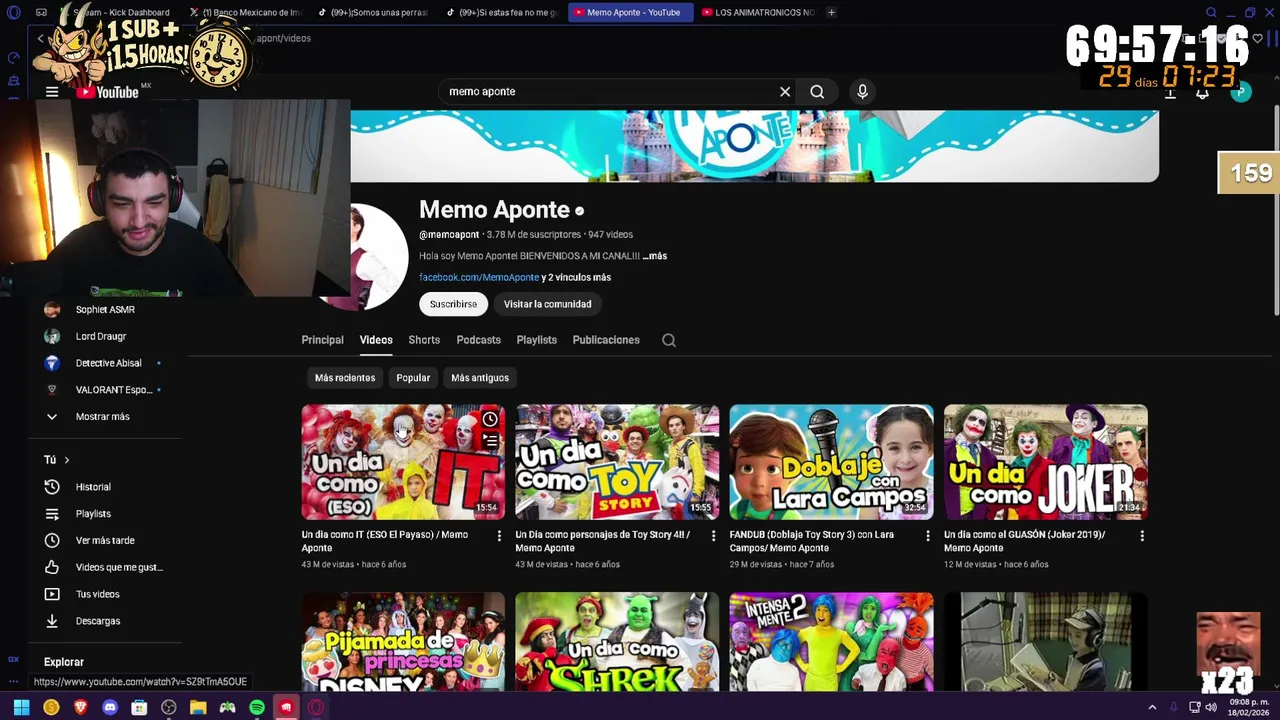Open options menu for Toy Story 4 video
1280x720 pixels.
click(x=713, y=536)
